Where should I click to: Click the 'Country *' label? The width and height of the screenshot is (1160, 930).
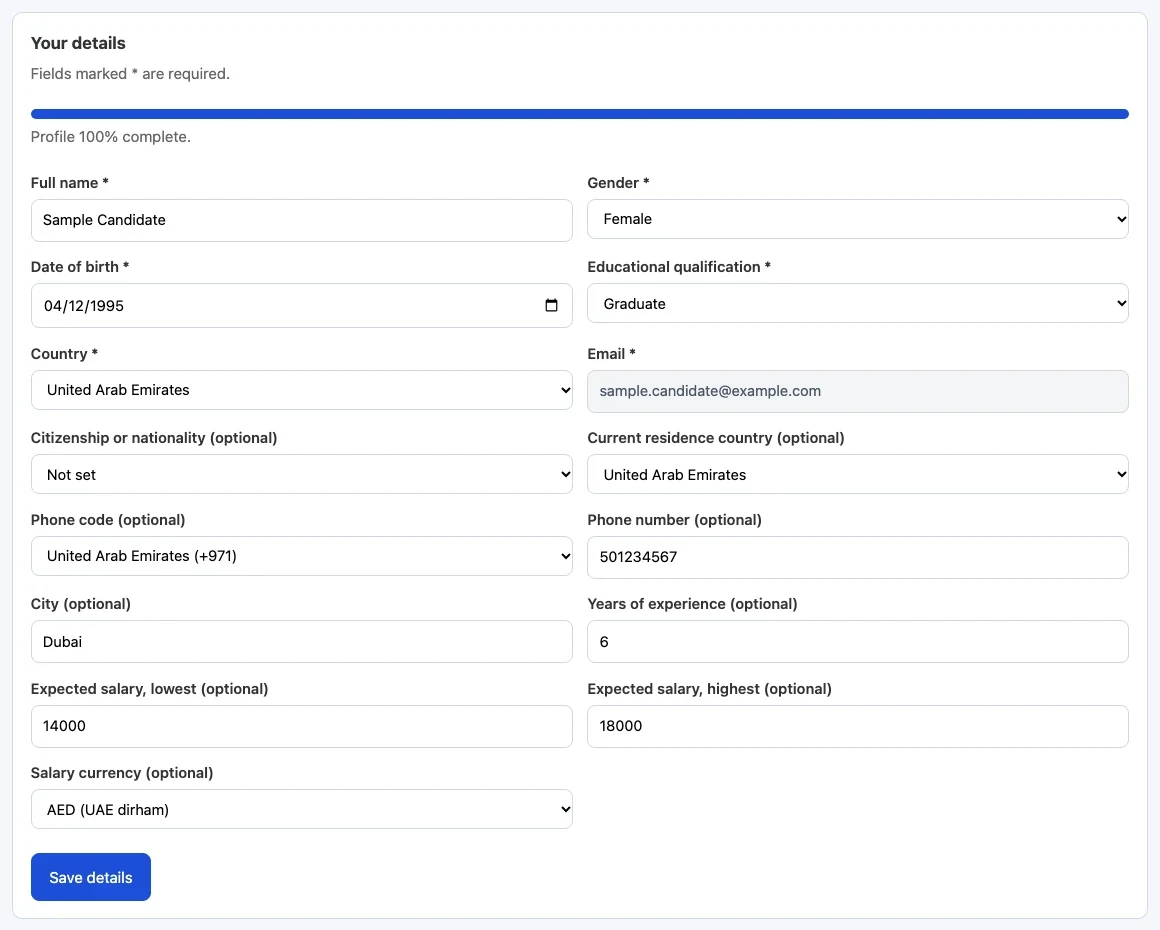click(x=64, y=354)
